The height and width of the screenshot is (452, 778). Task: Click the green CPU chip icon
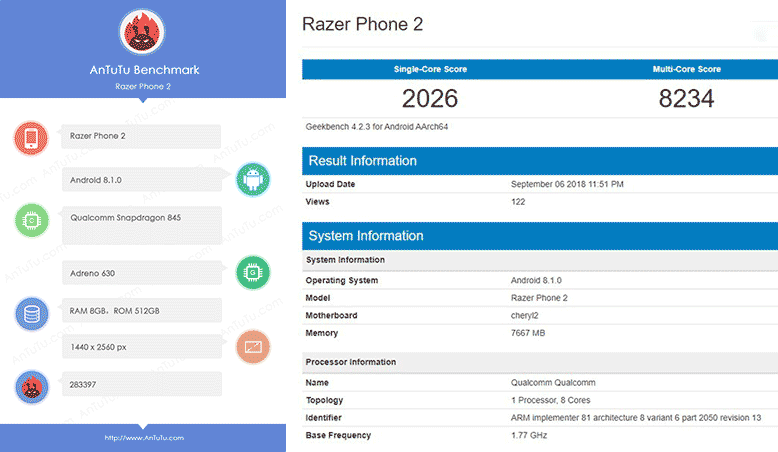click(32, 220)
